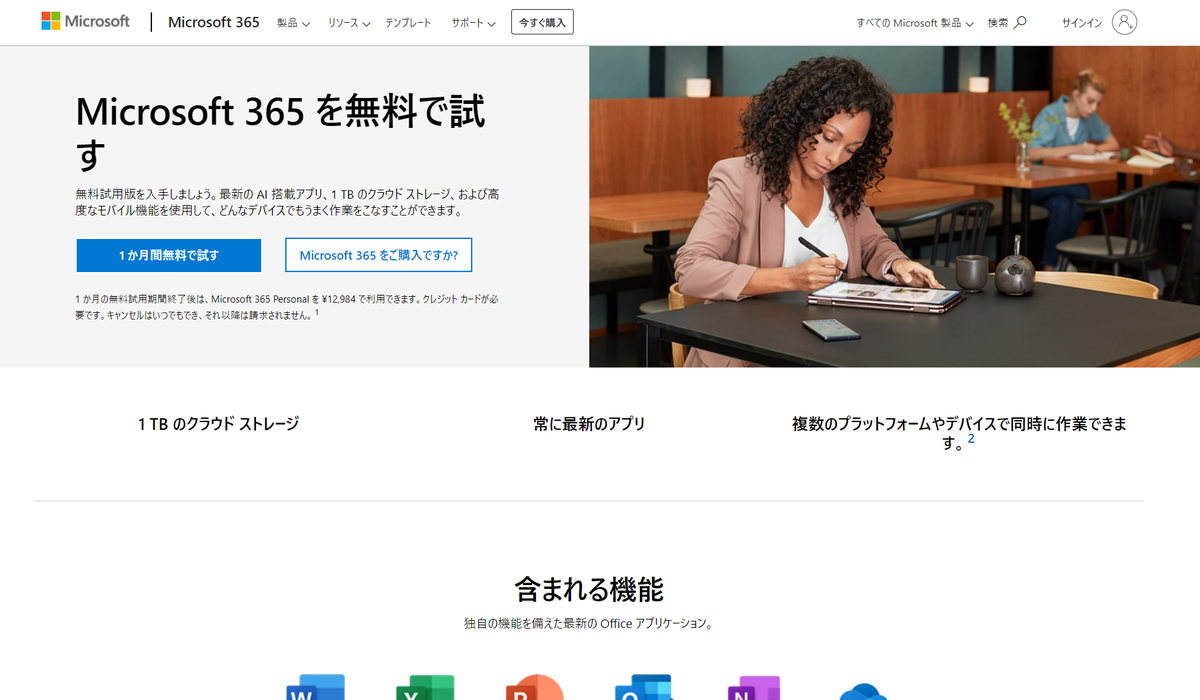The height and width of the screenshot is (700, 1200).
Task: Go to the Microsoft 365 home link
Action: (214, 22)
